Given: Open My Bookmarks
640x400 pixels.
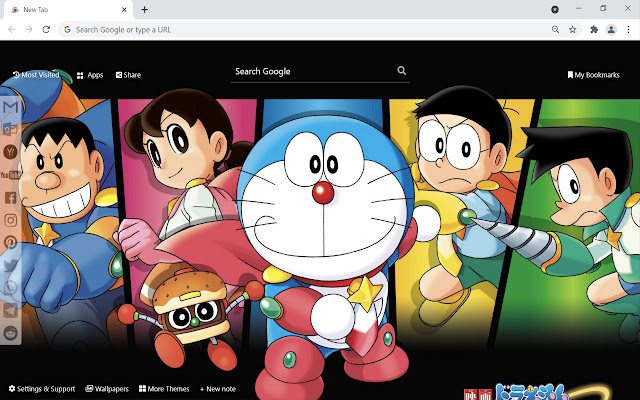Looking at the screenshot, I should point(593,75).
